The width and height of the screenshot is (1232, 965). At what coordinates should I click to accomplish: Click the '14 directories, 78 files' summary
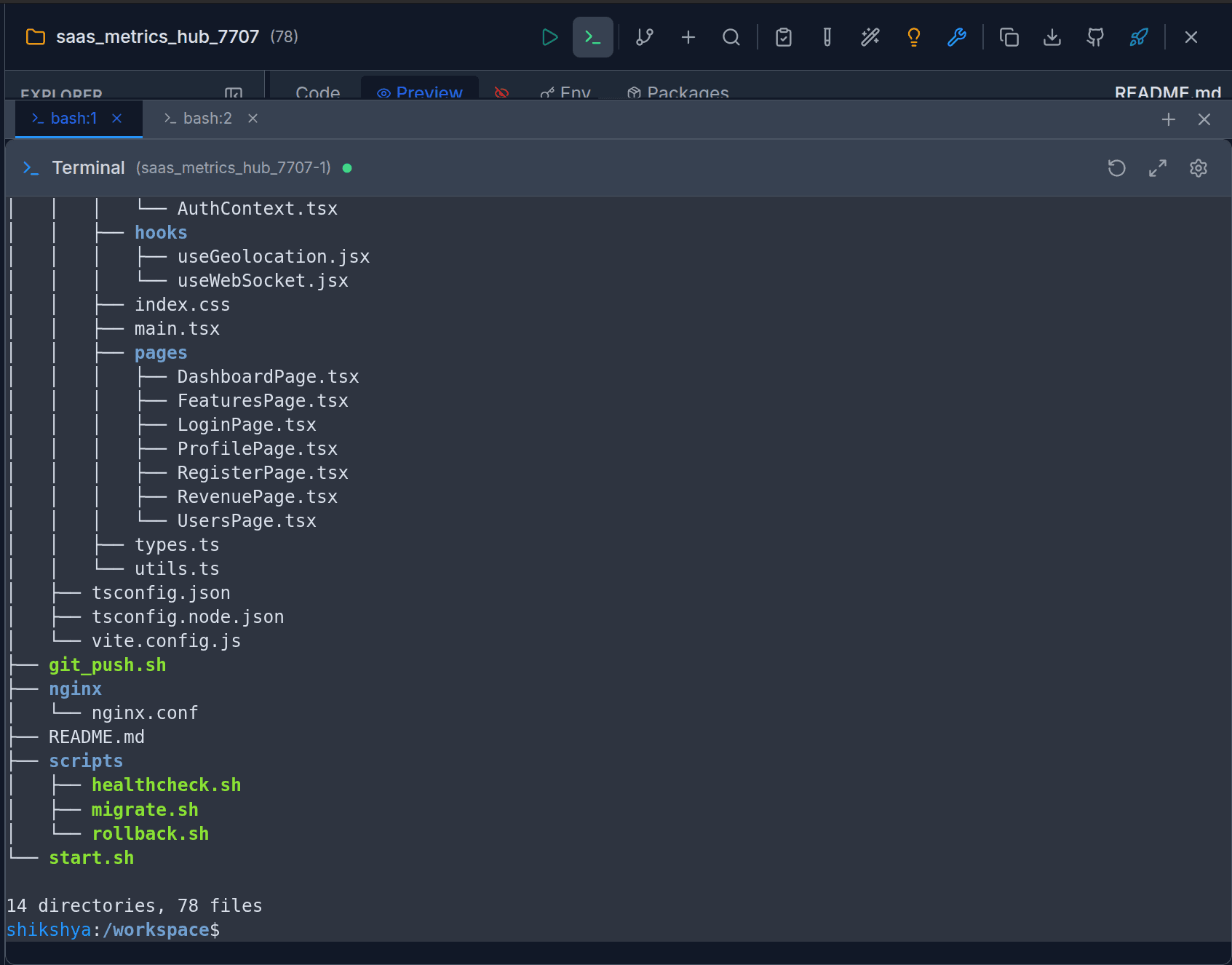click(x=134, y=906)
